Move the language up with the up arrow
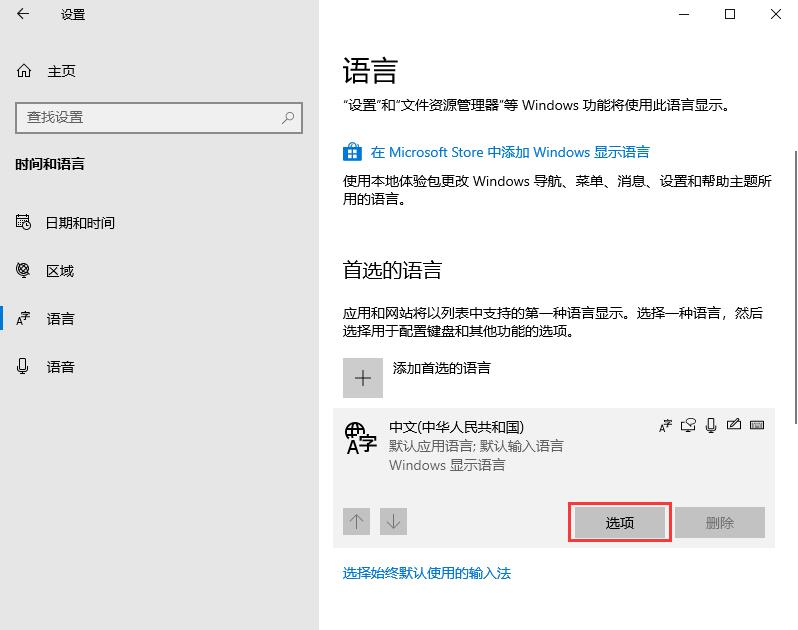 357,521
